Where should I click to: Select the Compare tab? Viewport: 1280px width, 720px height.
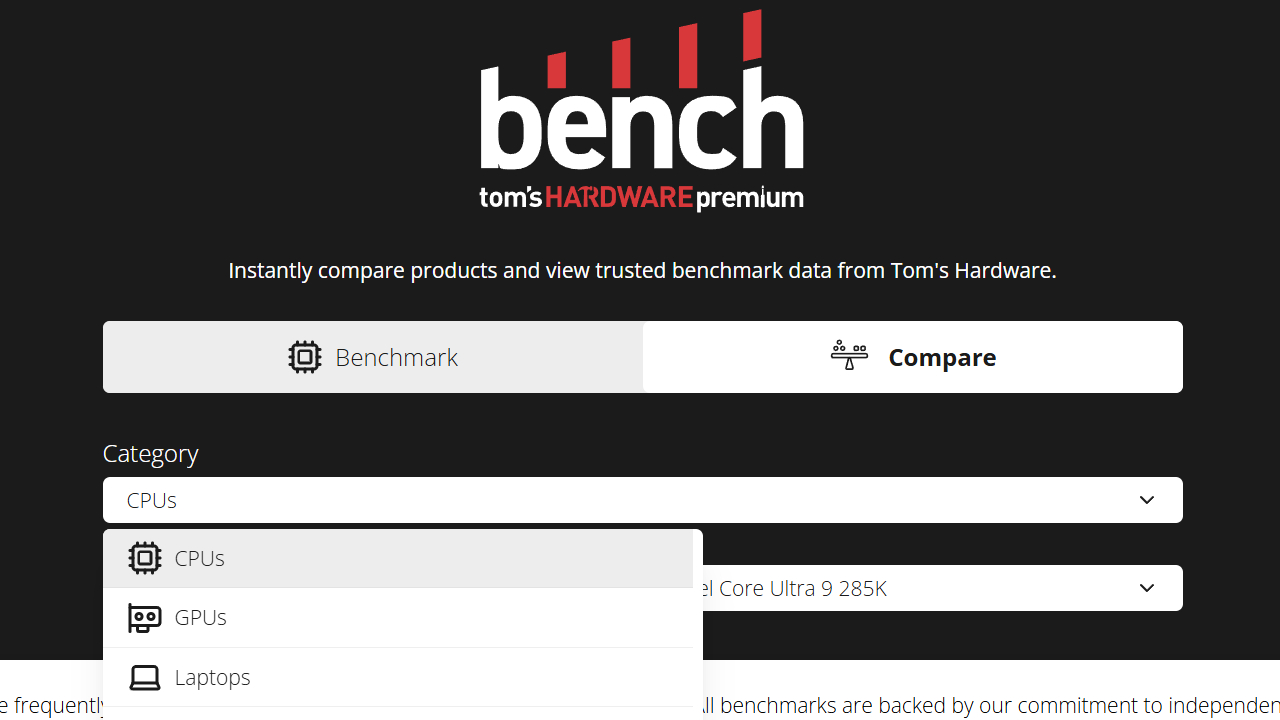[913, 357]
